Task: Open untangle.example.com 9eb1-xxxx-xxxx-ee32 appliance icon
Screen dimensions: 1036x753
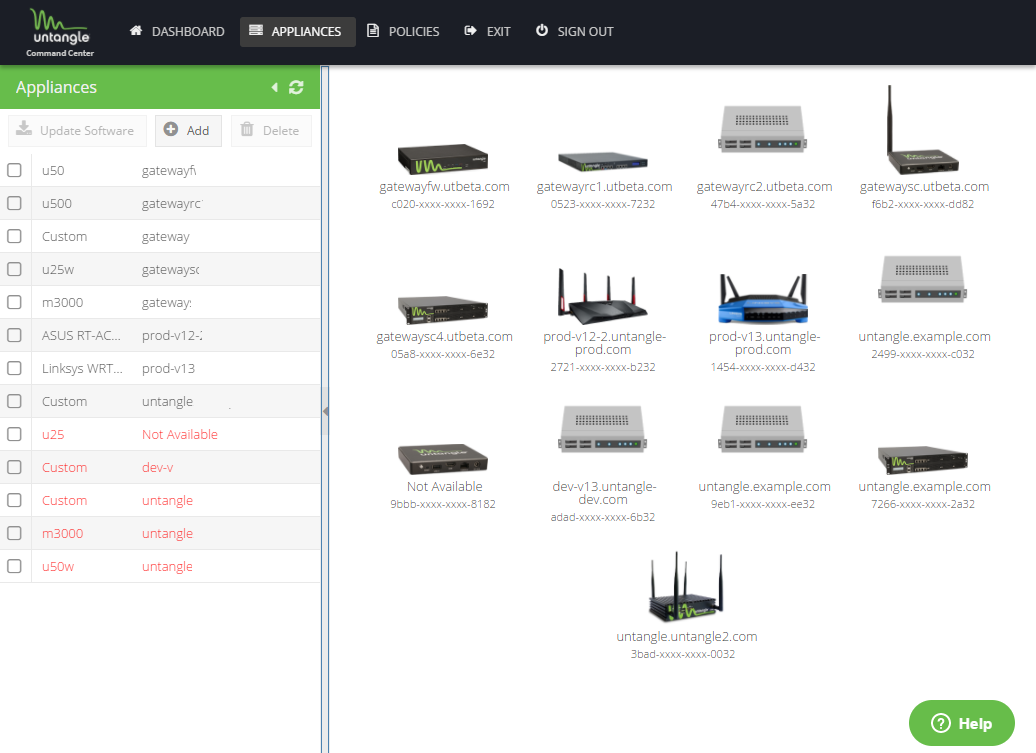Action: pyautogui.click(x=762, y=429)
